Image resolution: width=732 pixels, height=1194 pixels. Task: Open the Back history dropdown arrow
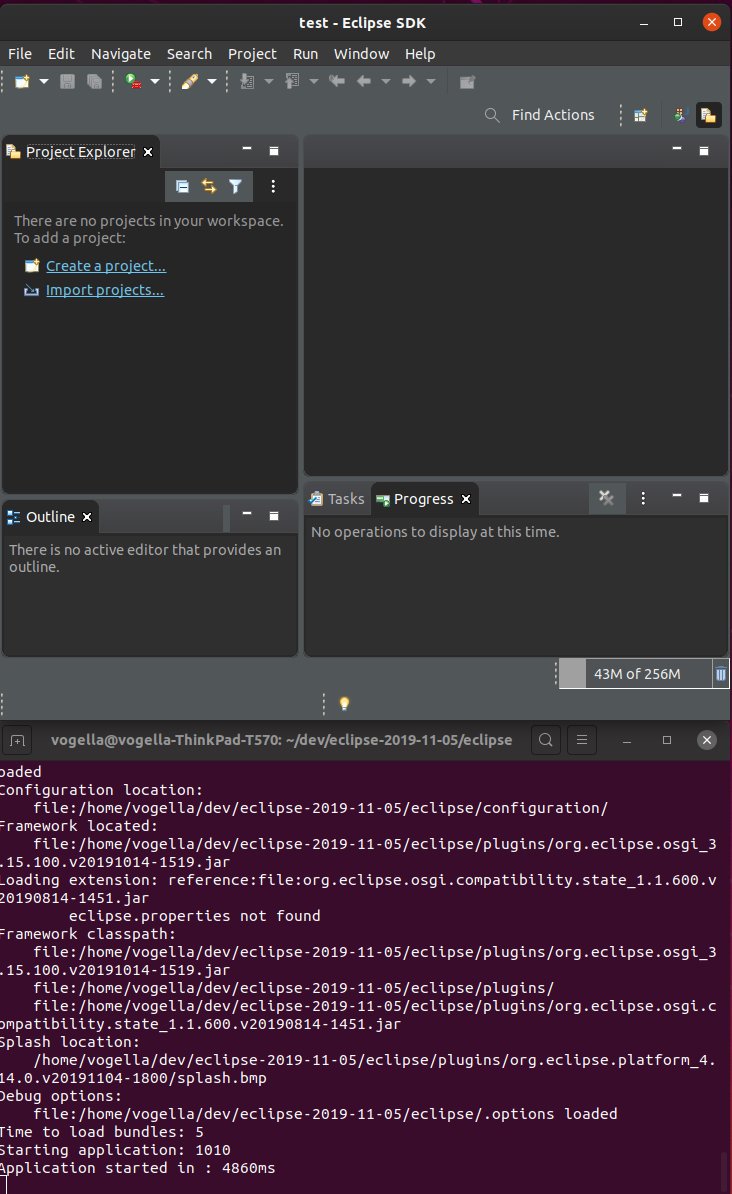(x=385, y=81)
